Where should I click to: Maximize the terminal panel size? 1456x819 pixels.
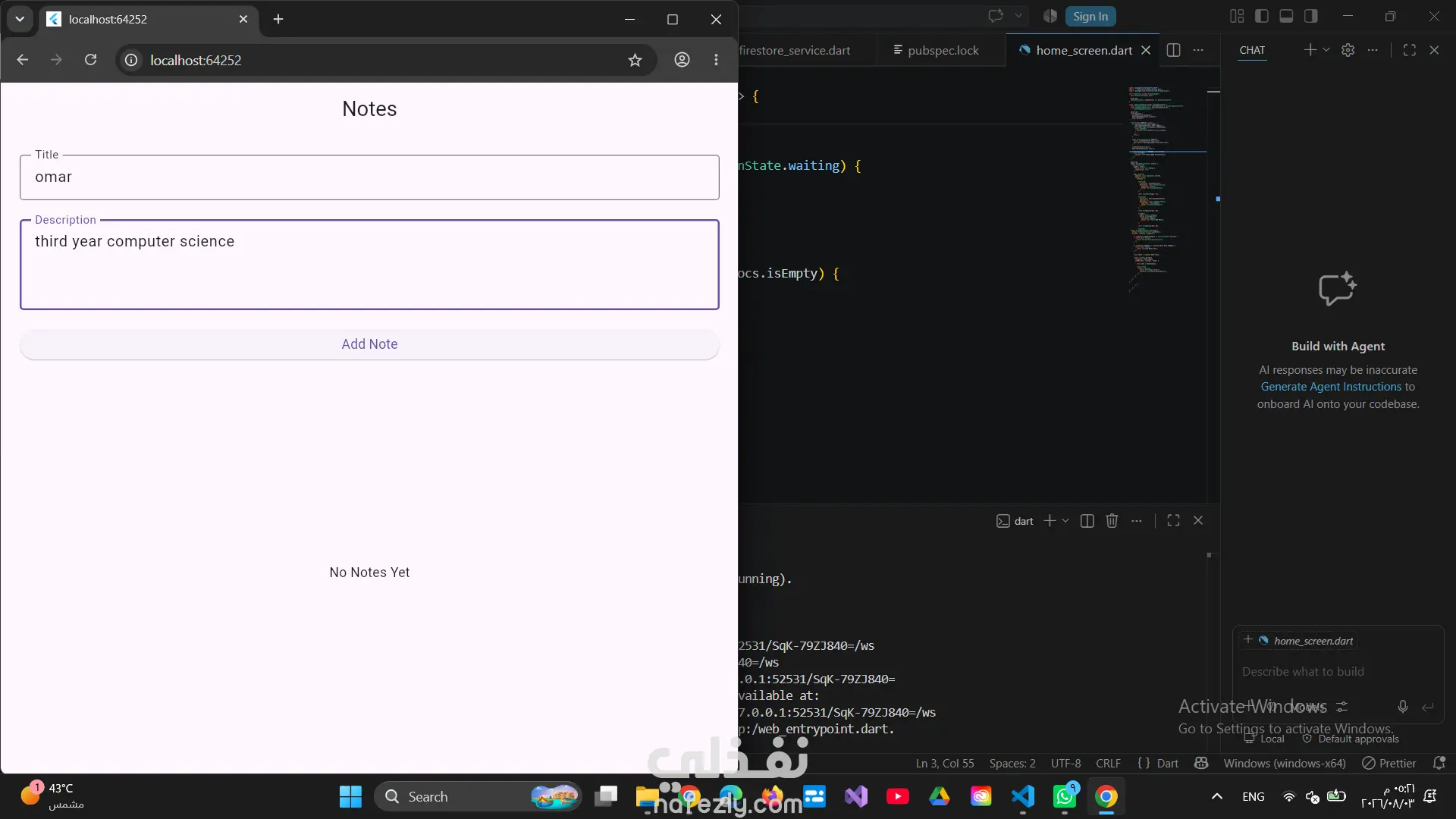[x=1173, y=520]
